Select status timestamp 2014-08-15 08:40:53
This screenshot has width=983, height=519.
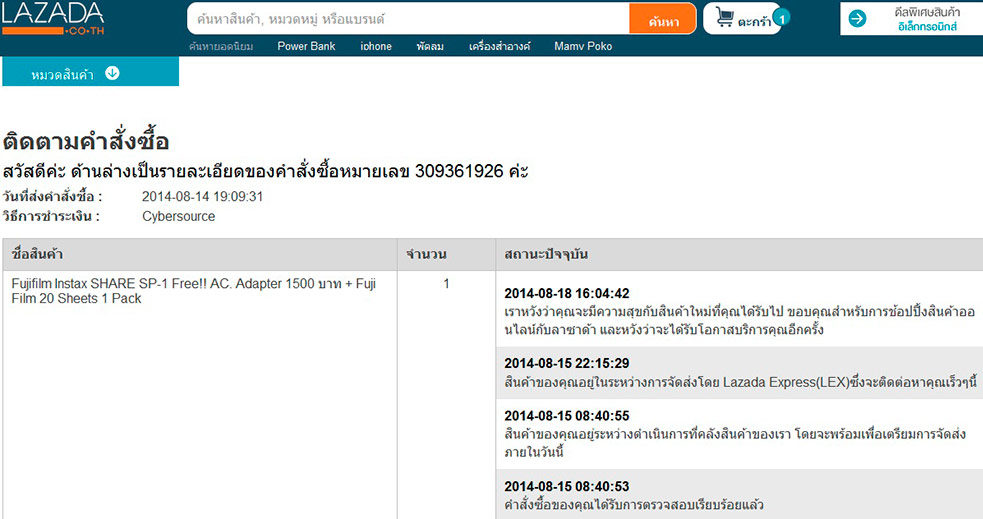click(567, 486)
